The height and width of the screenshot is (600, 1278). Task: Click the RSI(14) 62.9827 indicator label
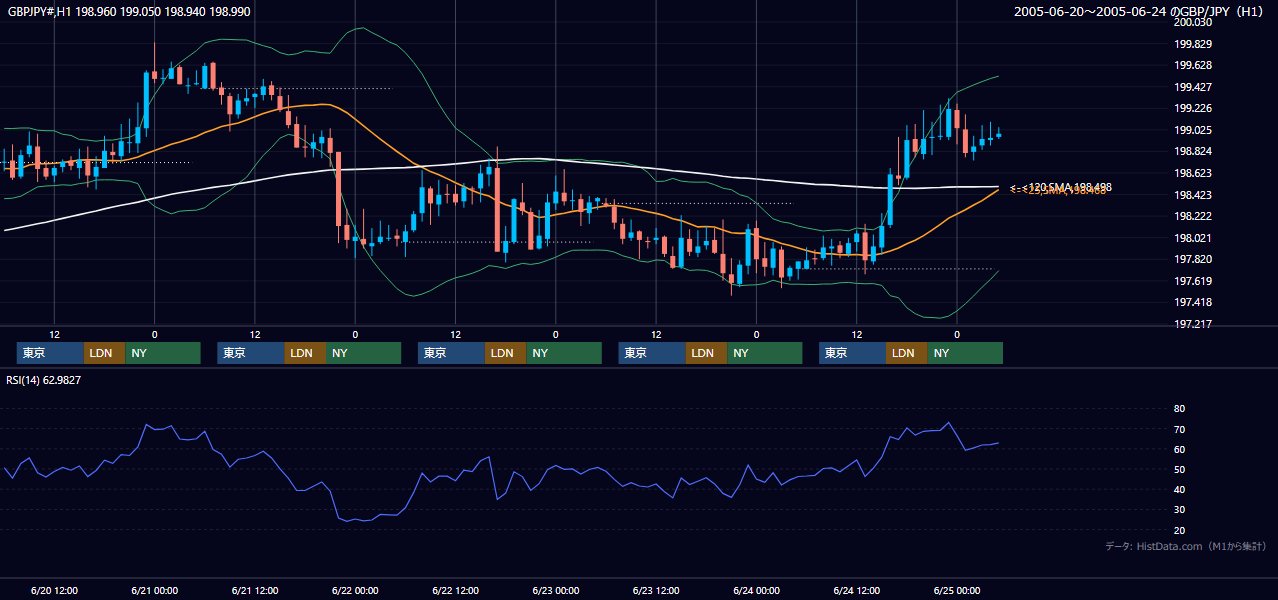click(x=44, y=380)
